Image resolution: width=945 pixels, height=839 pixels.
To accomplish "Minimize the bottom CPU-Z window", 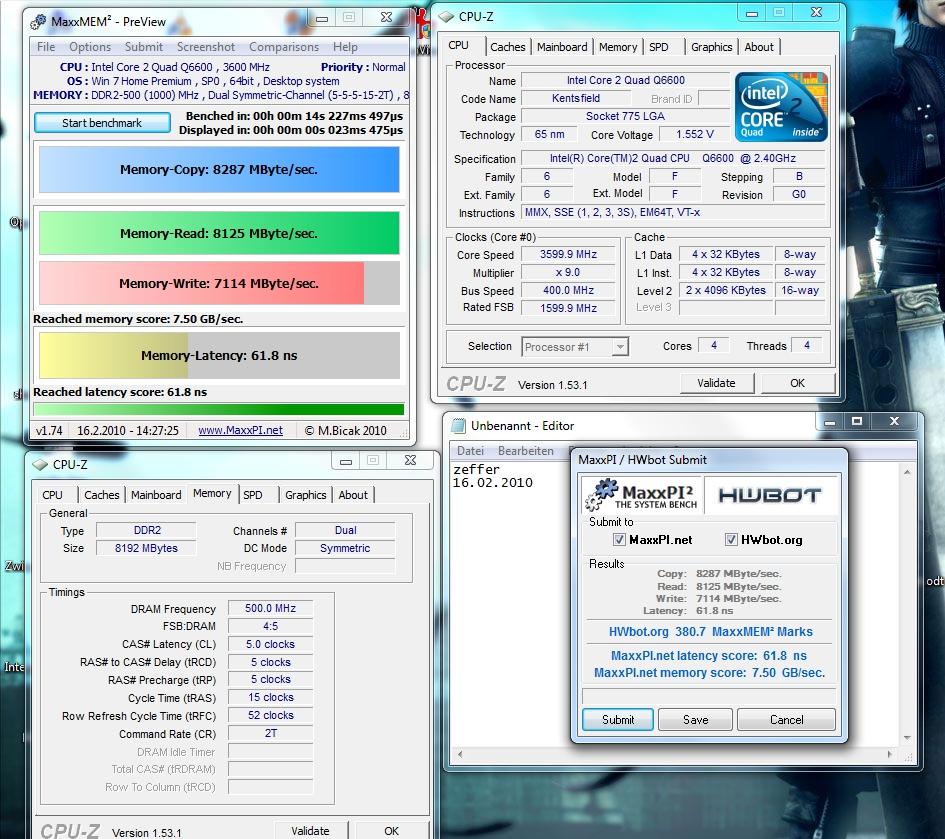I will 346,461.
